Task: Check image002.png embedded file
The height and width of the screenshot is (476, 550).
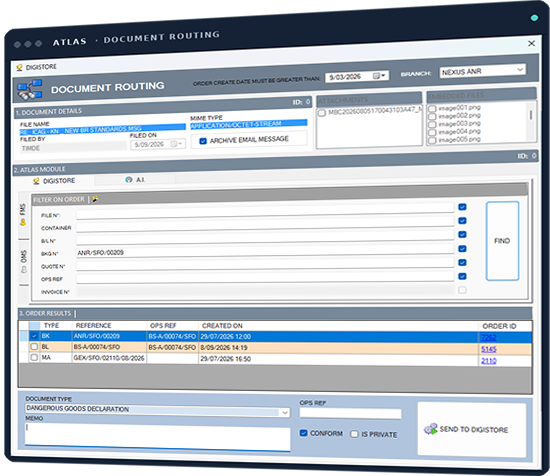Action: (x=432, y=116)
